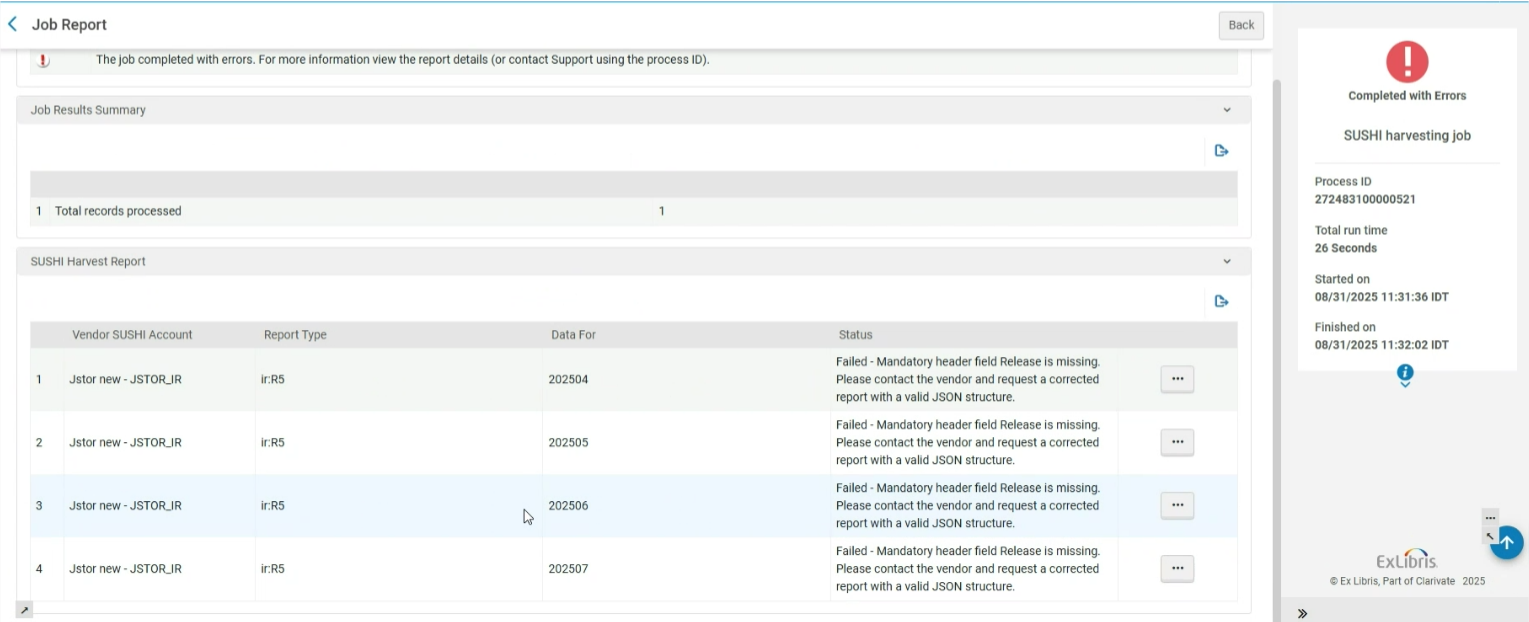The height and width of the screenshot is (622, 1529).
Task: Click Started on timestamp 11:31:36 IDT
Action: point(1382,297)
